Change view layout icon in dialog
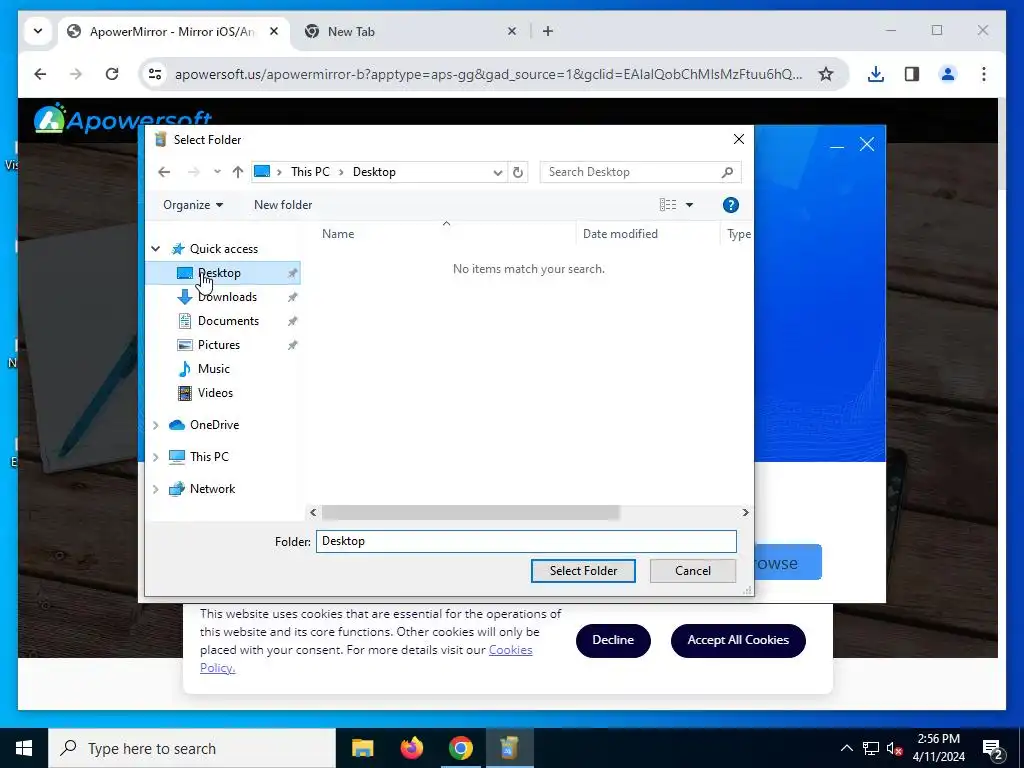The height and width of the screenshot is (768, 1024). [667, 205]
